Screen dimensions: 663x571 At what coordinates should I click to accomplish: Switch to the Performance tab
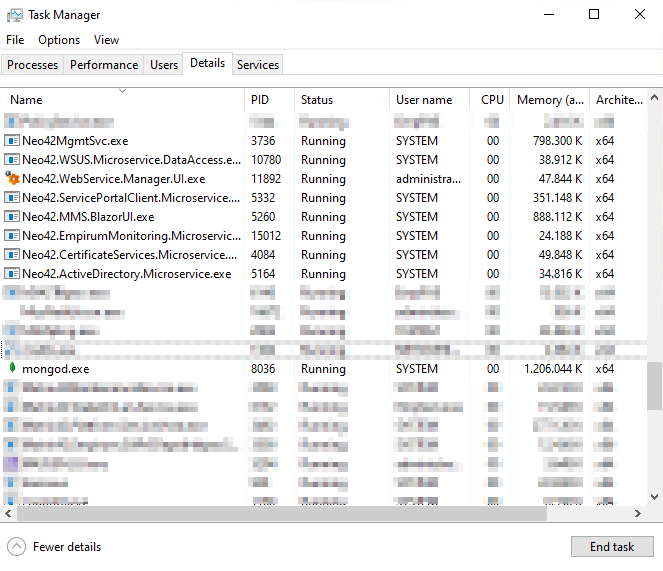pyautogui.click(x=104, y=65)
